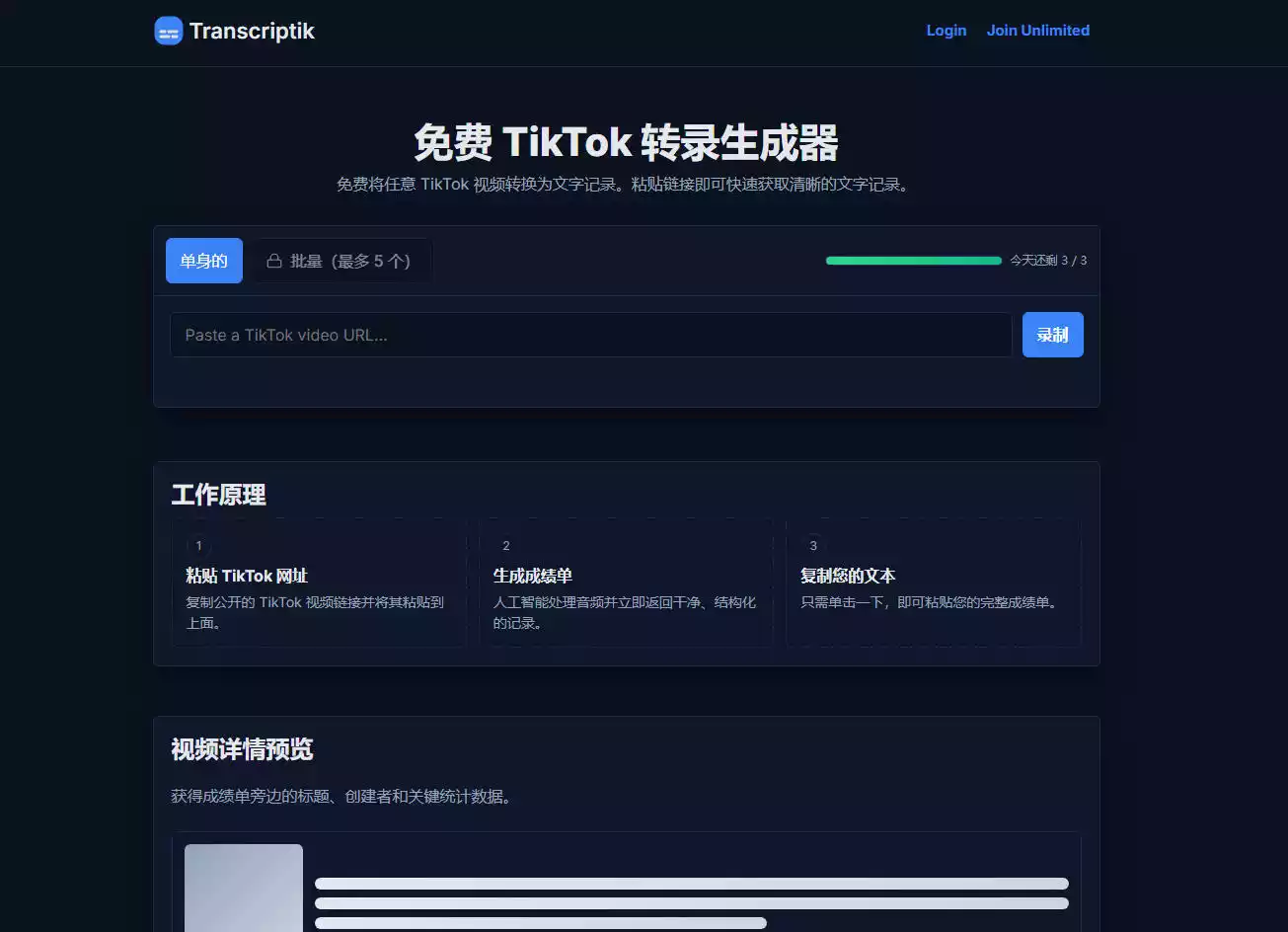Click the 只需单击一下 step description
Image resolution: width=1288 pixels, height=932 pixels.
[x=932, y=602]
